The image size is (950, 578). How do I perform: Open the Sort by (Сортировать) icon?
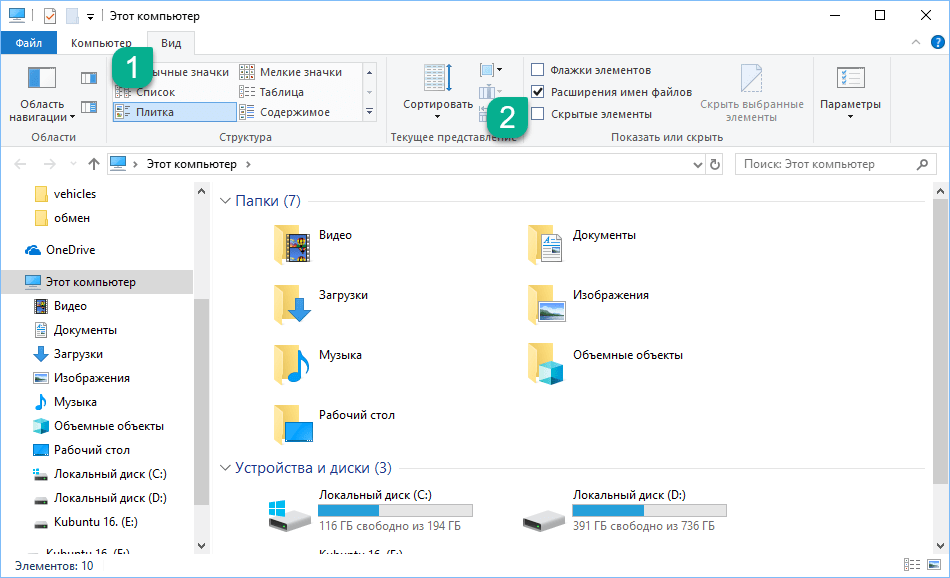point(437,80)
